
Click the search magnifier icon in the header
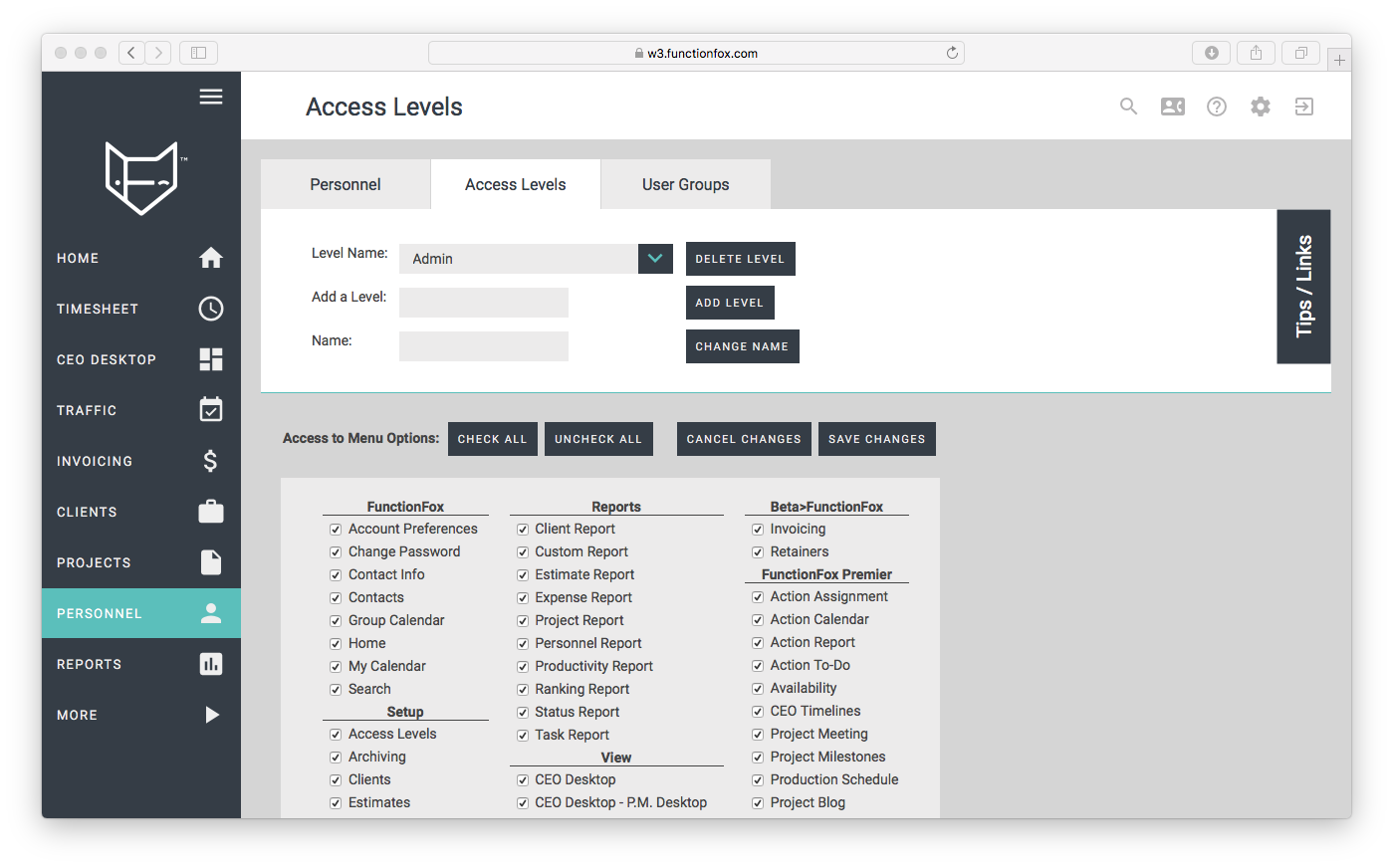click(1128, 107)
